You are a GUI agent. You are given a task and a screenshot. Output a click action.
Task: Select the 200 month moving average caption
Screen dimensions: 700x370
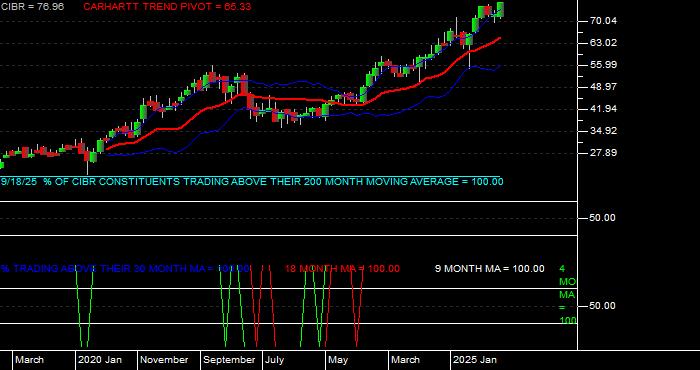(x=252, y=182)
